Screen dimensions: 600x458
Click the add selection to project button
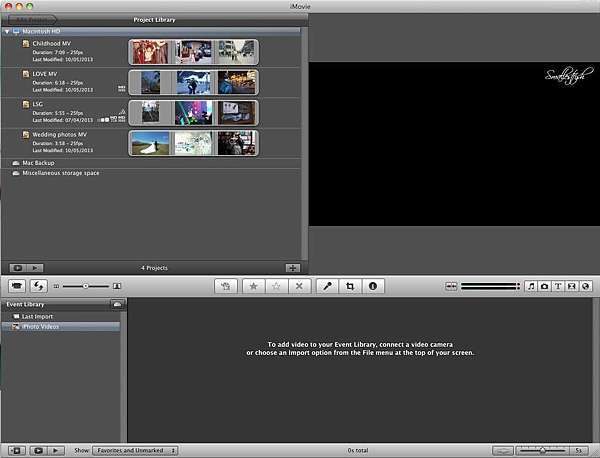coord(226,286)
